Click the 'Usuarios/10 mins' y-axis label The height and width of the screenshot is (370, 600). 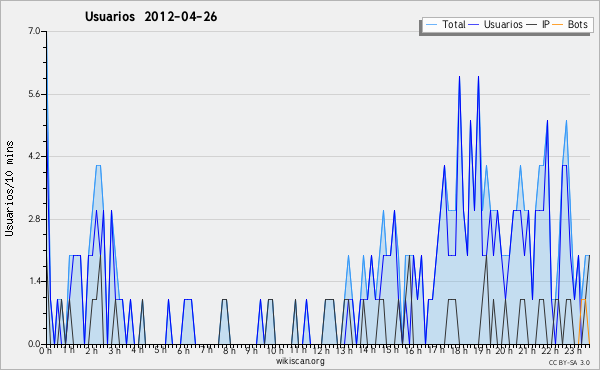10,189
